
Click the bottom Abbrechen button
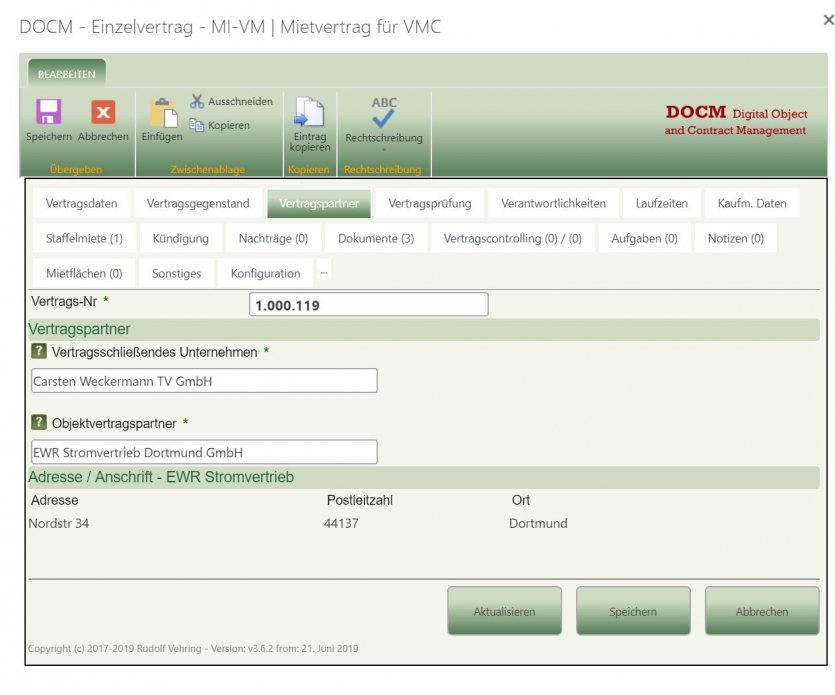click(762, 611)
